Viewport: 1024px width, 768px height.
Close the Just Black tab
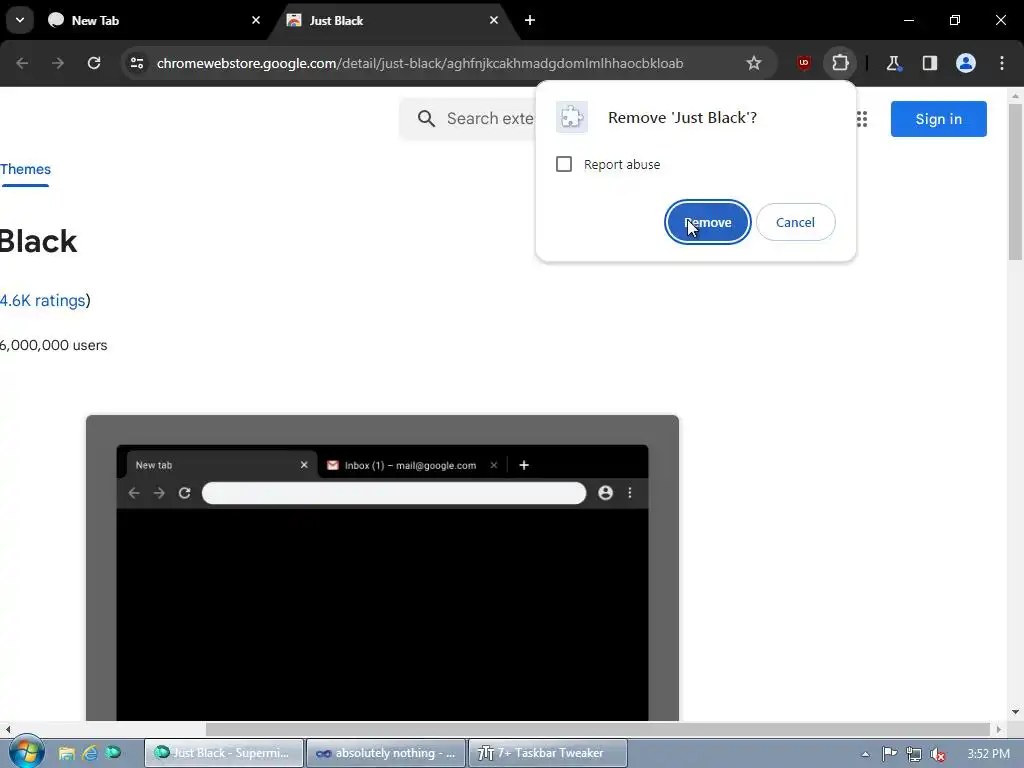(494, 20)
